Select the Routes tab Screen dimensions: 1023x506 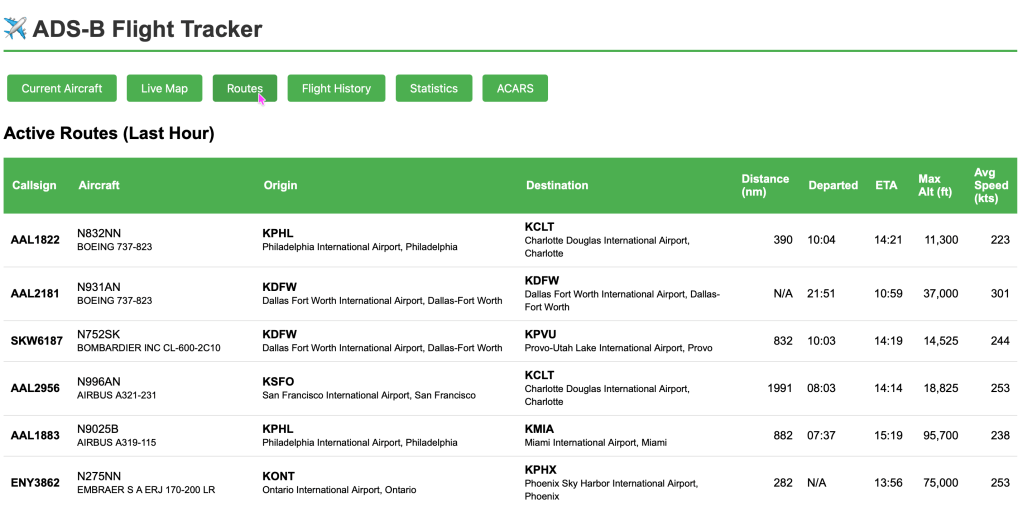click(x=245, y=88)
